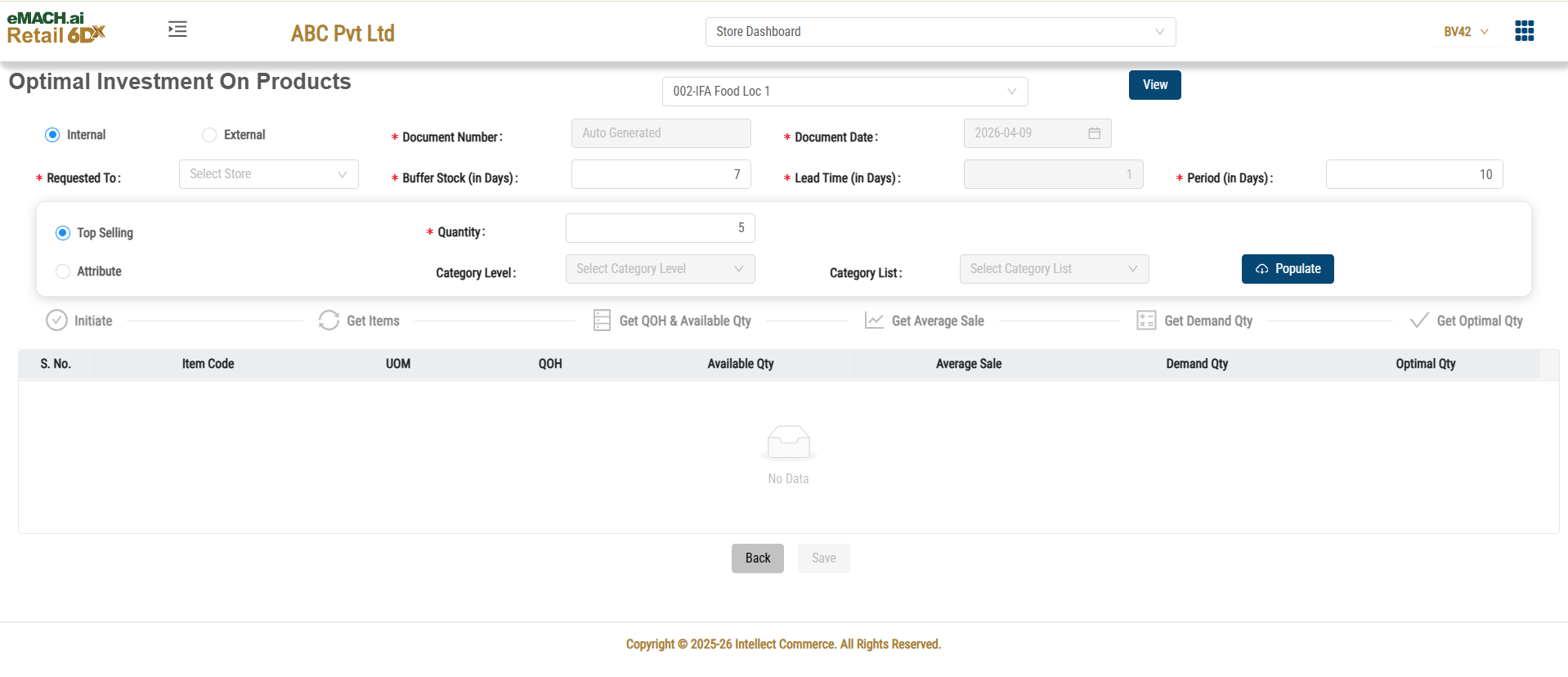This screenshot has height=677, width=1568.
Task: Click the Get QOH & Available Qty icon
Action: point(602,321)
